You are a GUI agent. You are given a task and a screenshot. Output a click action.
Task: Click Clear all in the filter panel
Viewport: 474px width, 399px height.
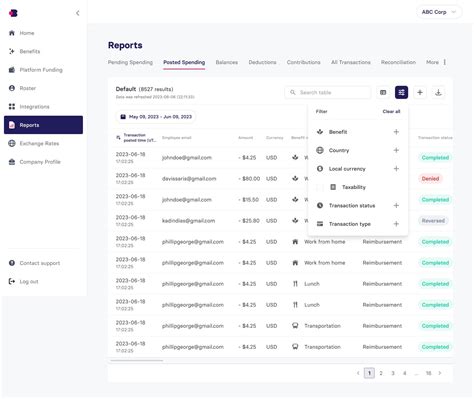click(391, 111)
